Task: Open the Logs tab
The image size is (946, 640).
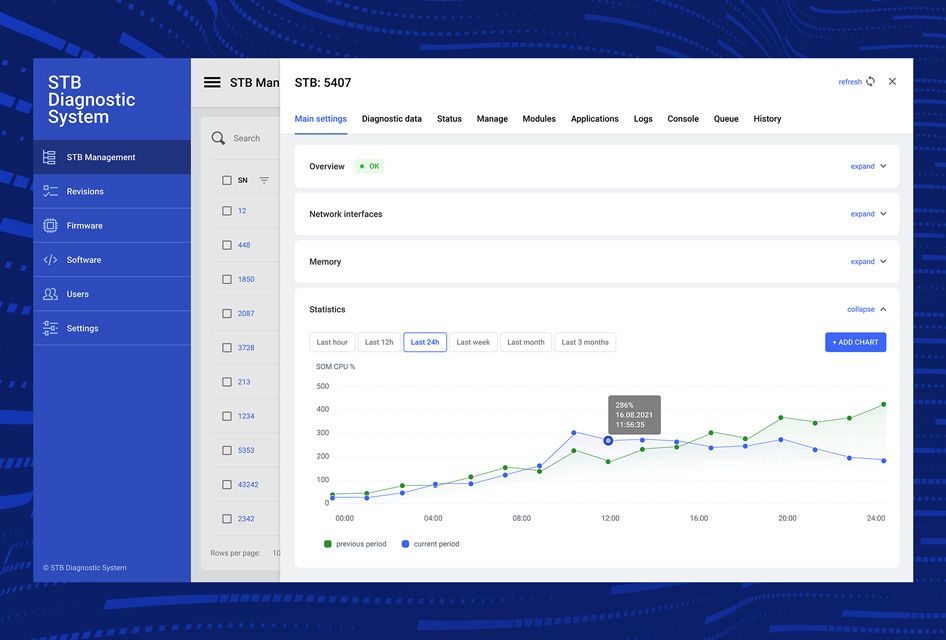Action: tap(643, 119)
